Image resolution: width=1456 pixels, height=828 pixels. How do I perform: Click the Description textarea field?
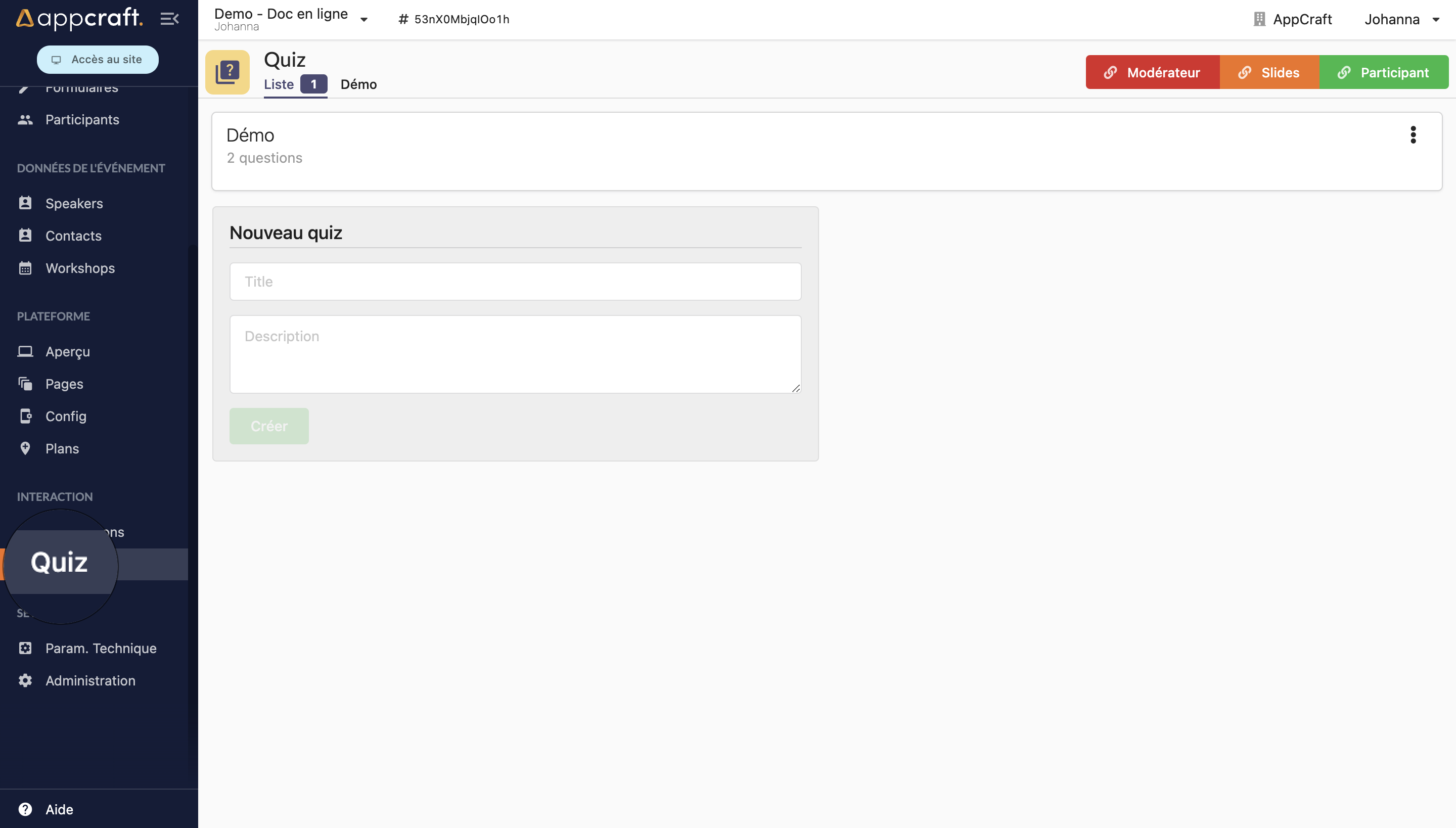point(514,353)
